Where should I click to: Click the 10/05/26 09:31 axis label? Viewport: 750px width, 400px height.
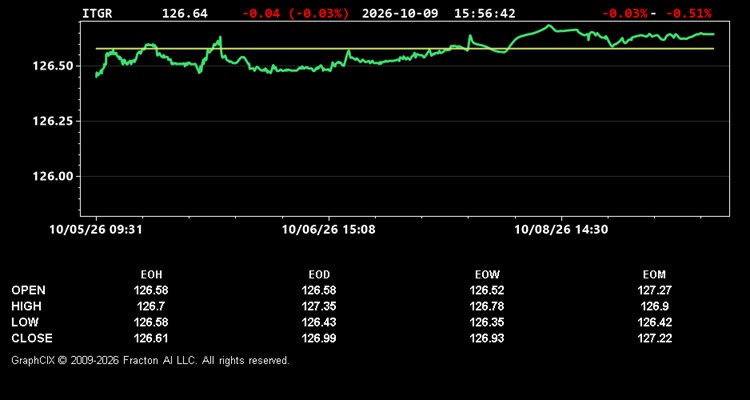(96, 230)
